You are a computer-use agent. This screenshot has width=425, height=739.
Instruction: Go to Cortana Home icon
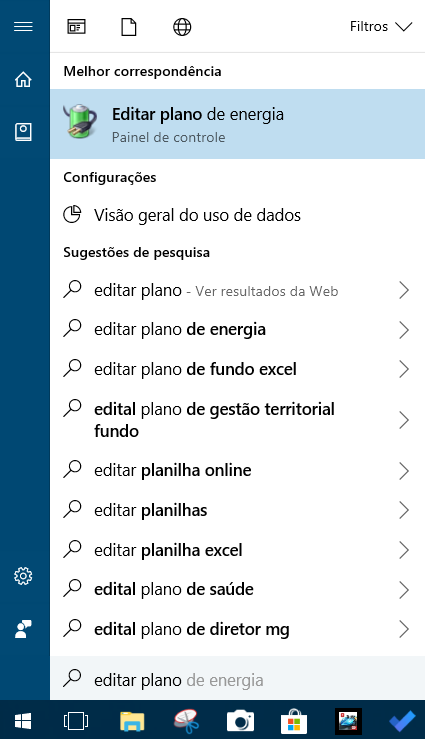(x=23, y=80)
